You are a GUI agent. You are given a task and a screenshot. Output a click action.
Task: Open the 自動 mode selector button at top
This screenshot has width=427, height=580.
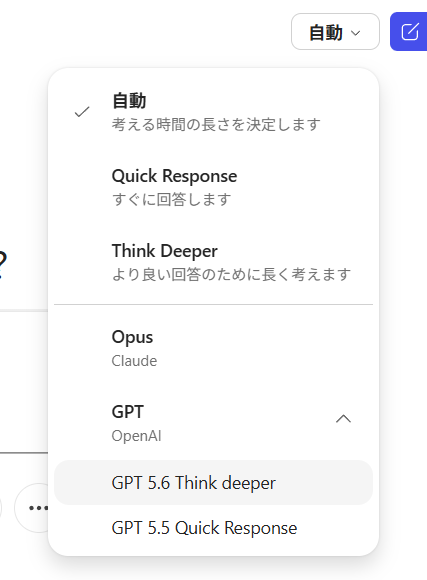[x=335, y=32]
